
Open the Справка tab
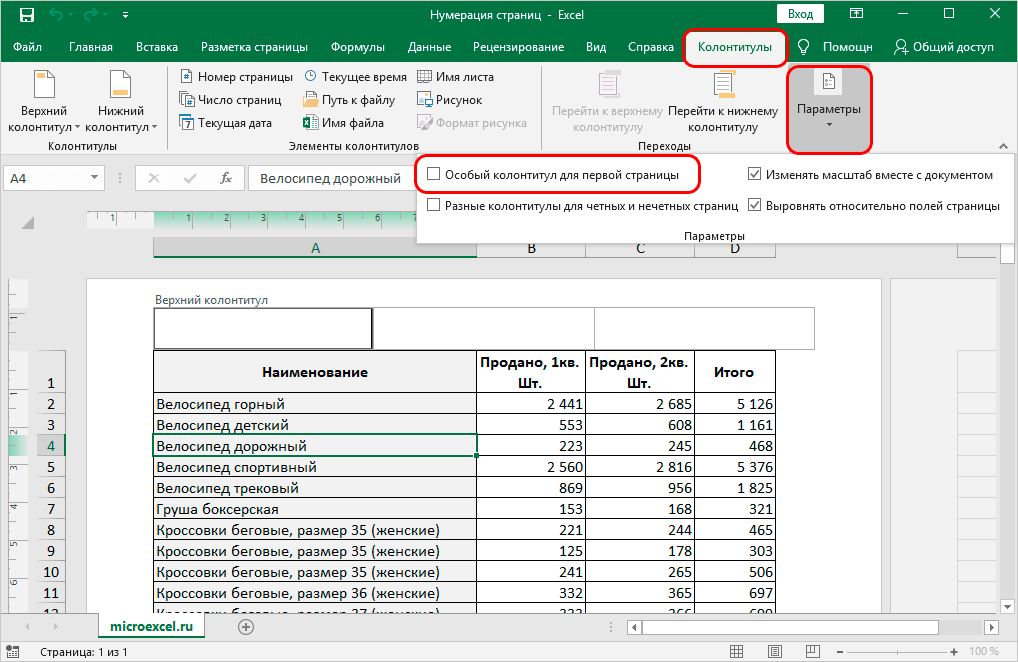651,47
